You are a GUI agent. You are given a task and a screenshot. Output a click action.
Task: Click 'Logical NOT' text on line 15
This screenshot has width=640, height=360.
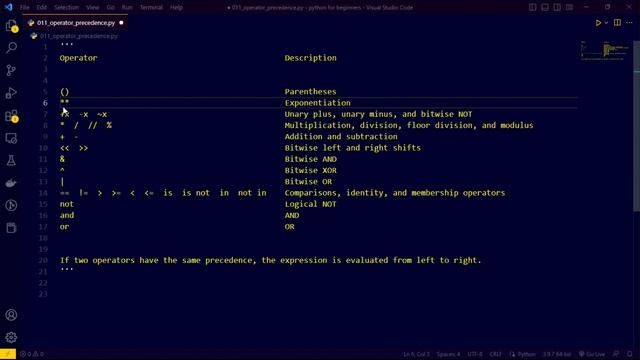310,204
